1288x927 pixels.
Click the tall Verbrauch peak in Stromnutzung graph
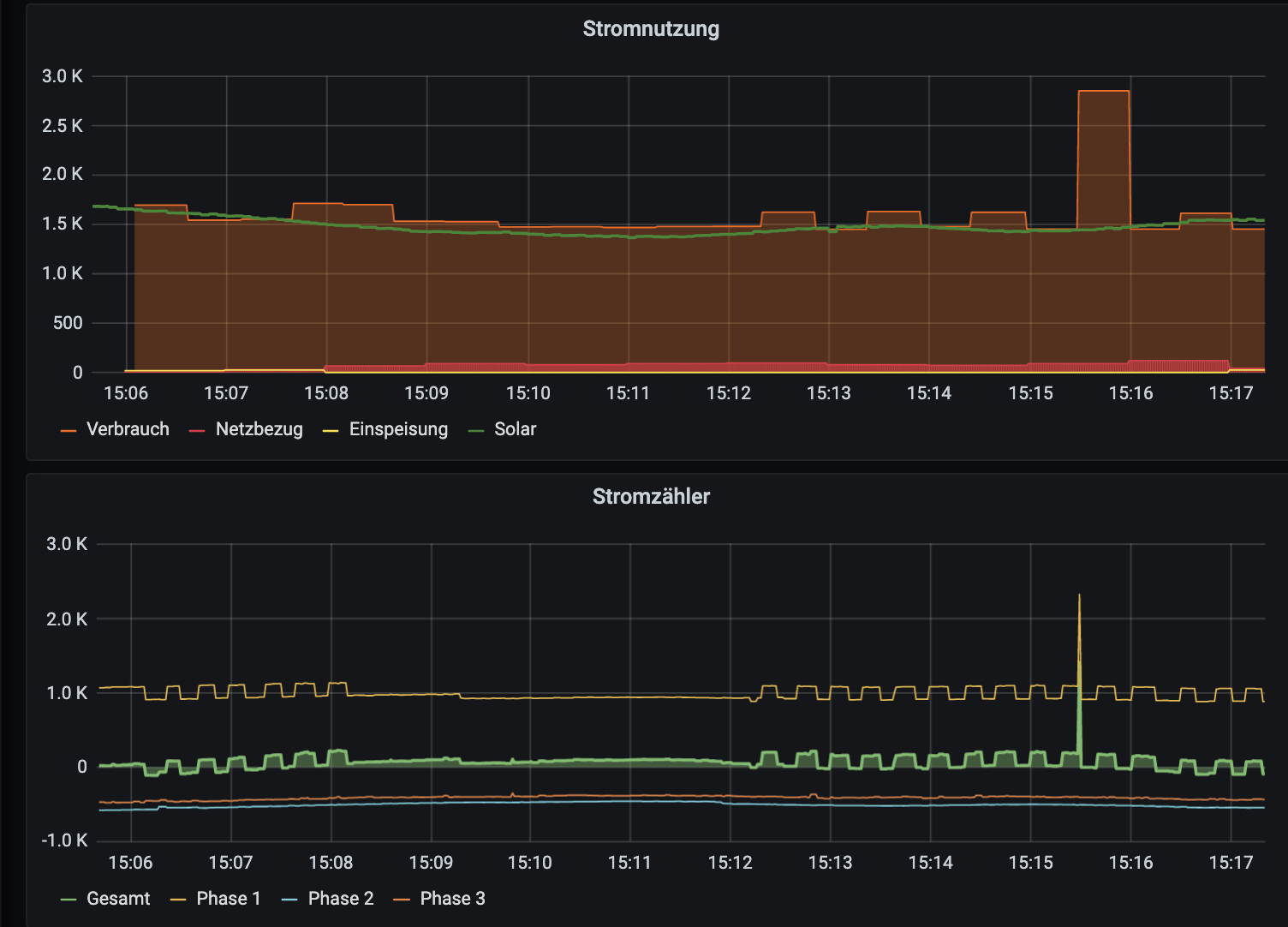pyautogui.click(x=1103, y=93)
